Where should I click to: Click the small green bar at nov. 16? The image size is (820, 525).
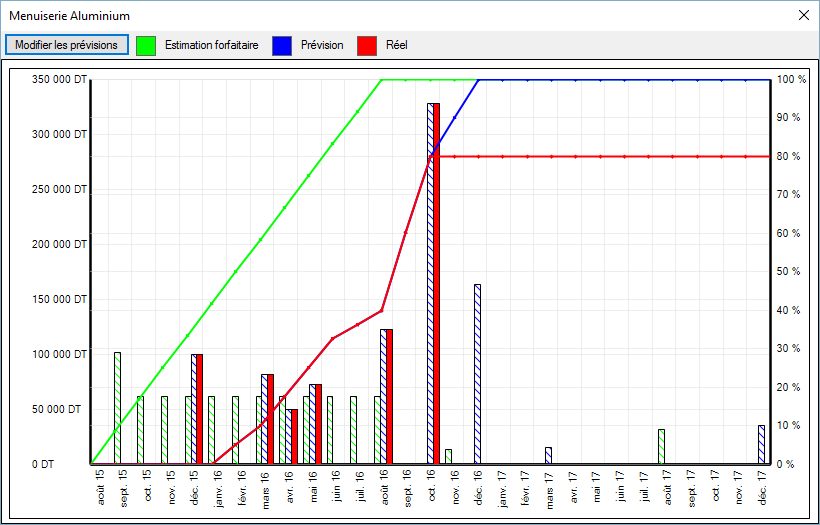pyautogui.click(x=448, y=456)
